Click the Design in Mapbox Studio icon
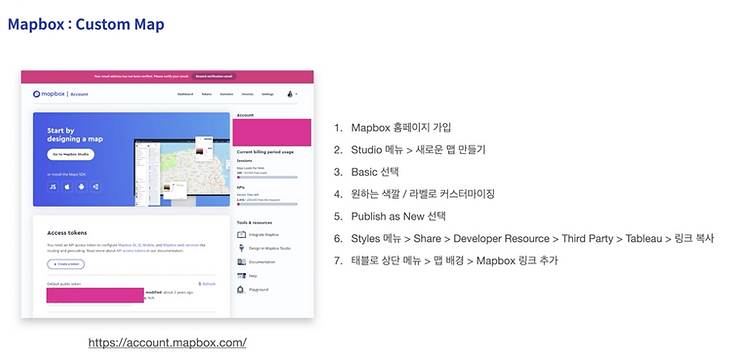The image size is (740, 360). point(241,248)
